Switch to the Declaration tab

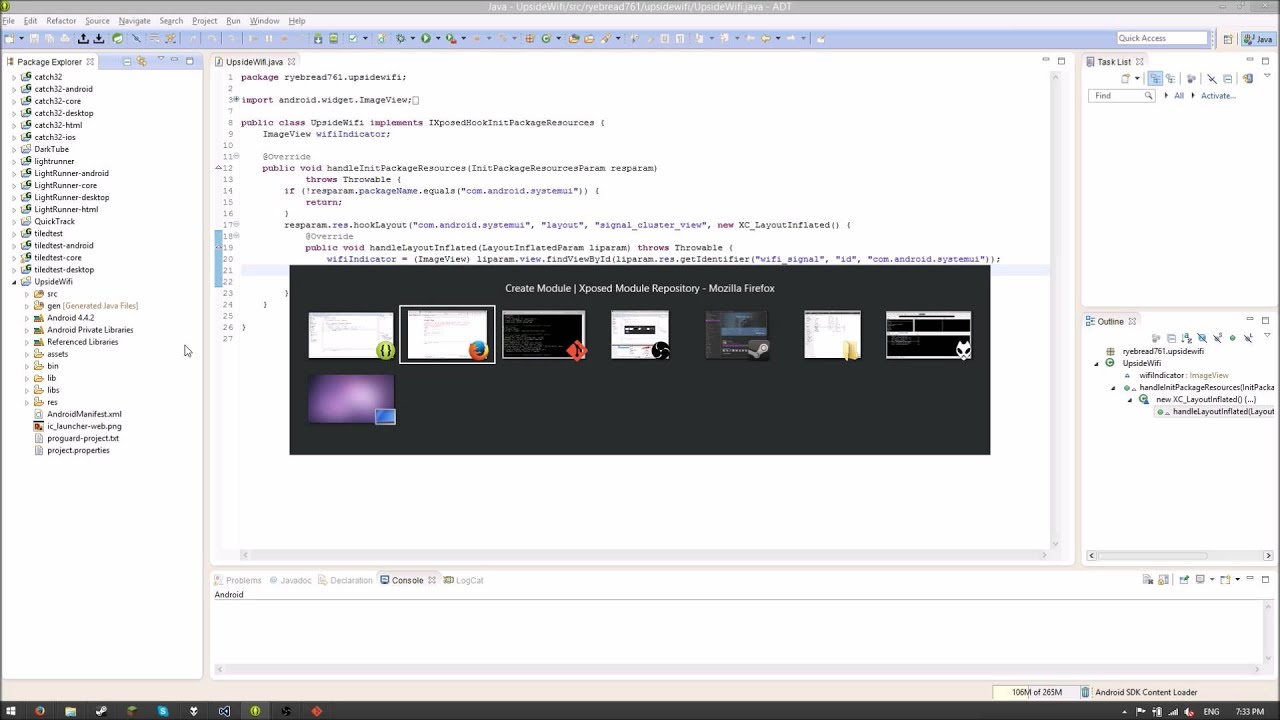[x=345, y=580]
